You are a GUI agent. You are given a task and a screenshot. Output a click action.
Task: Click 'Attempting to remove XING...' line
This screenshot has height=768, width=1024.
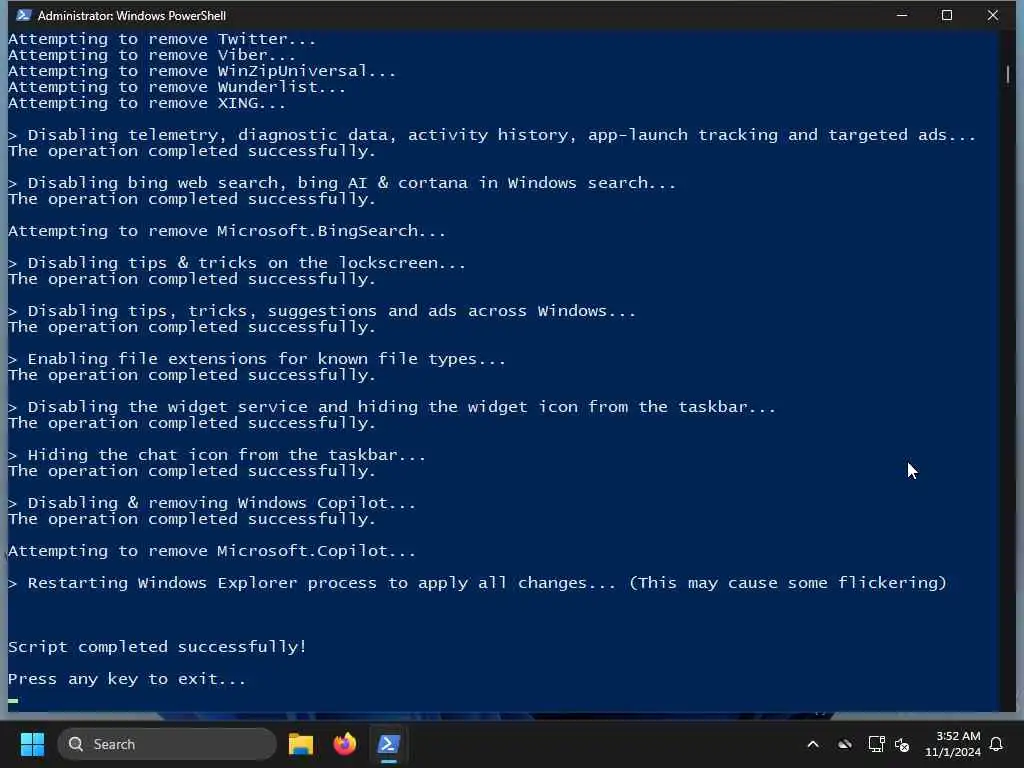[x=147, y=103]
